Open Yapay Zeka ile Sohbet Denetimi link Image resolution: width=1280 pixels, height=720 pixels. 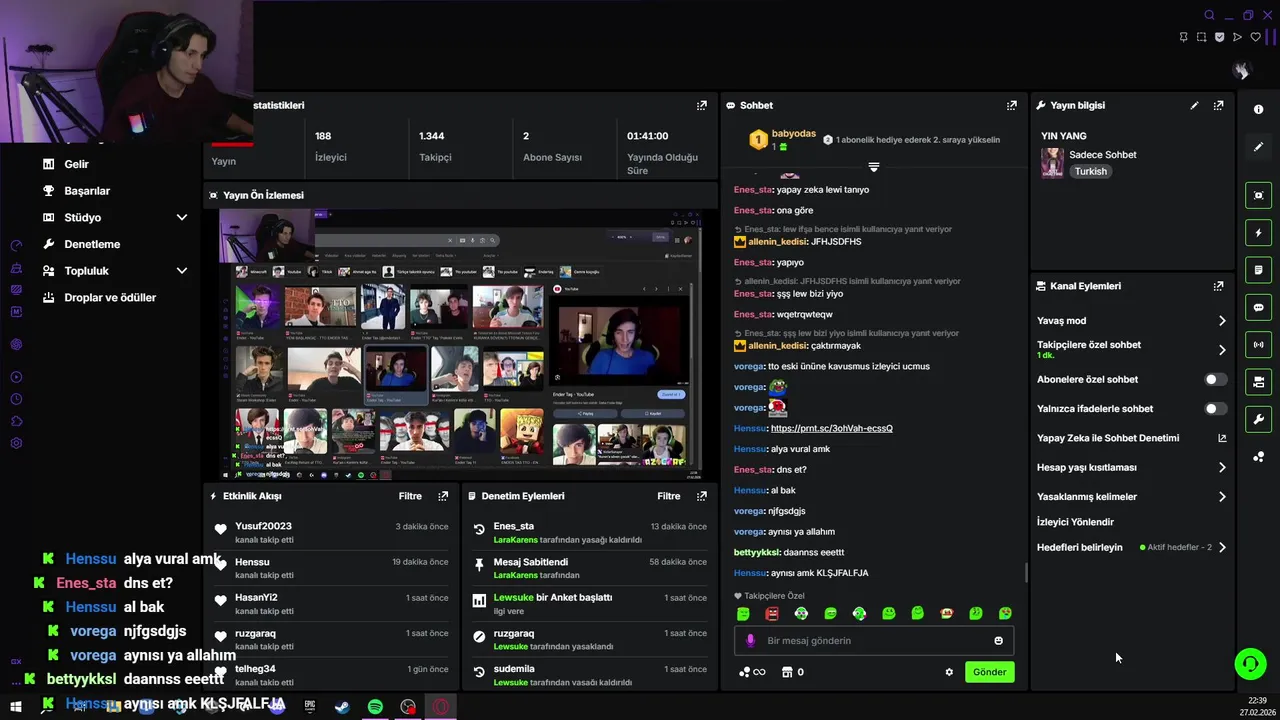tap(1131, 438)
